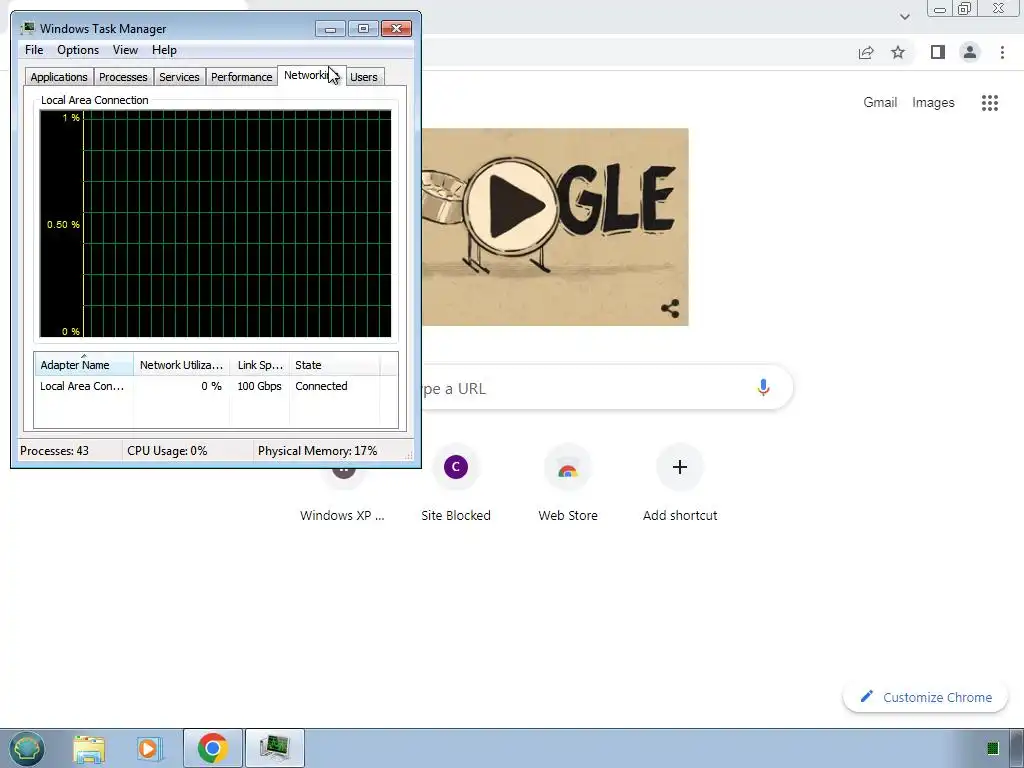Play the Google Doodle

pos(513,205)
